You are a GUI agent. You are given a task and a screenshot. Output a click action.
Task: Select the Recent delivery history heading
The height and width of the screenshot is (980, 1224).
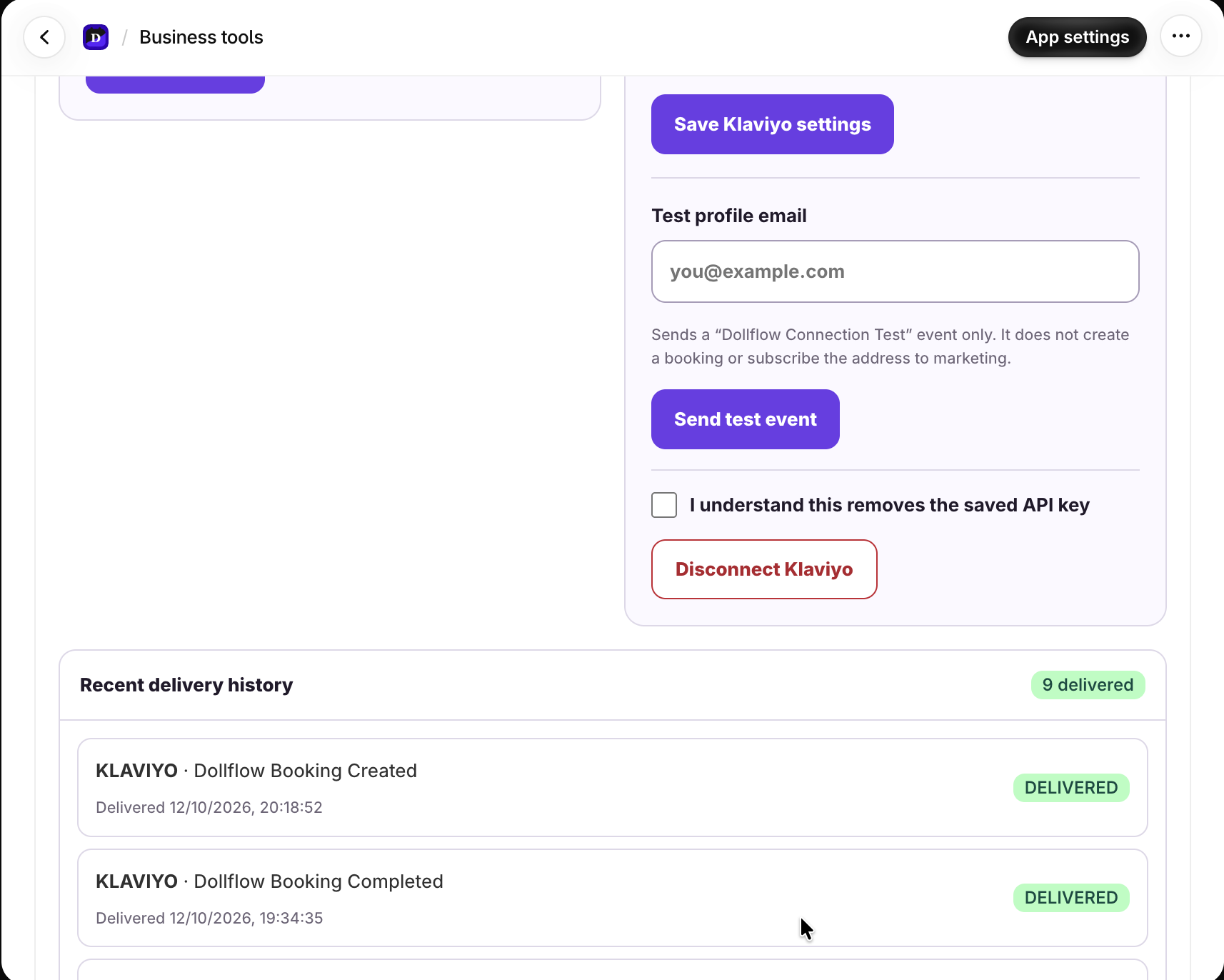click(x=186, y=685)
